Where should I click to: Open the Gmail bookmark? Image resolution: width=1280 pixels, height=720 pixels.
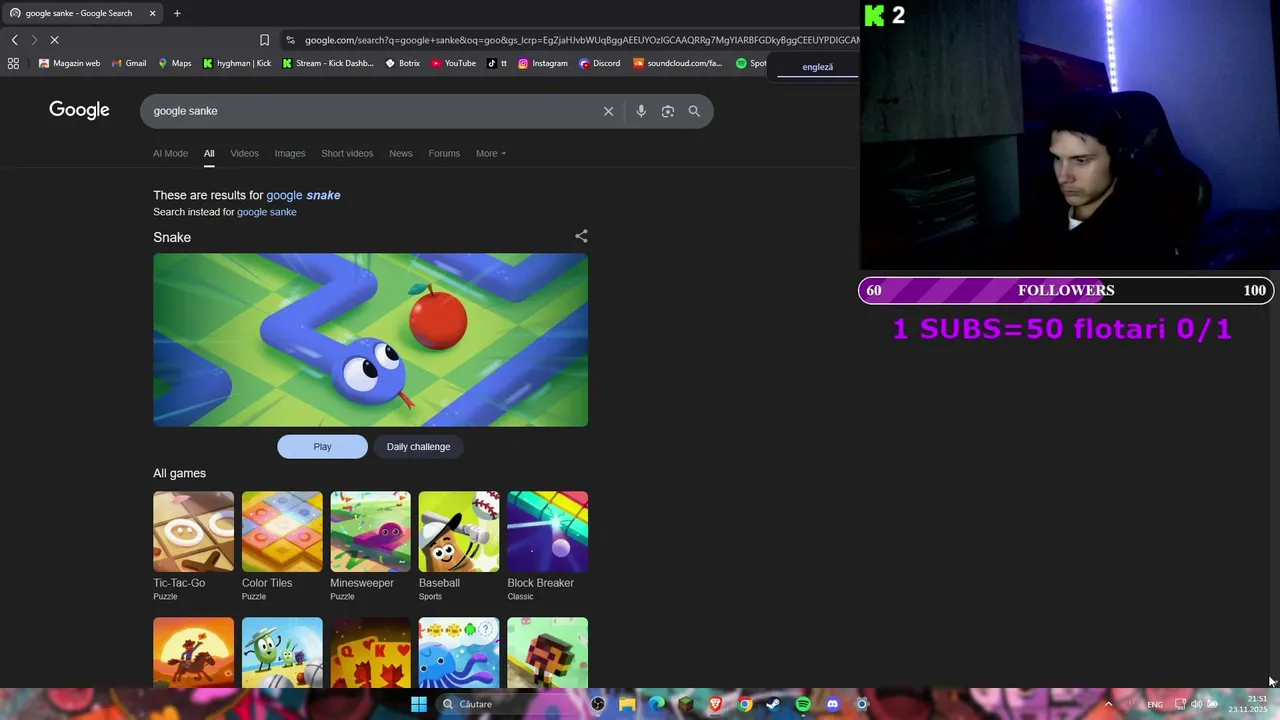(129, 63)
